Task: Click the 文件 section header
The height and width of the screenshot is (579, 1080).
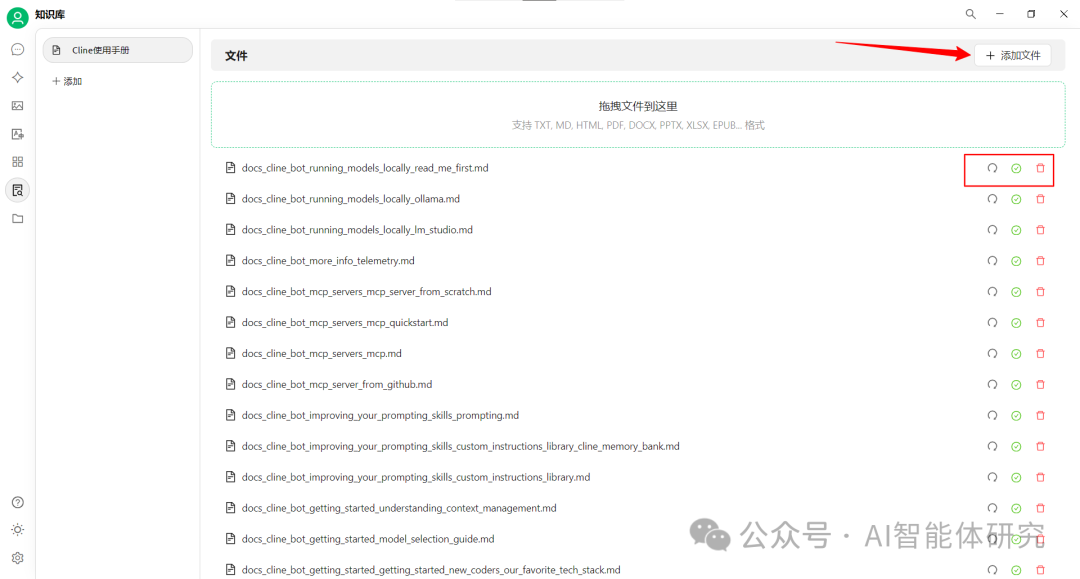Action: click(236, 56)
